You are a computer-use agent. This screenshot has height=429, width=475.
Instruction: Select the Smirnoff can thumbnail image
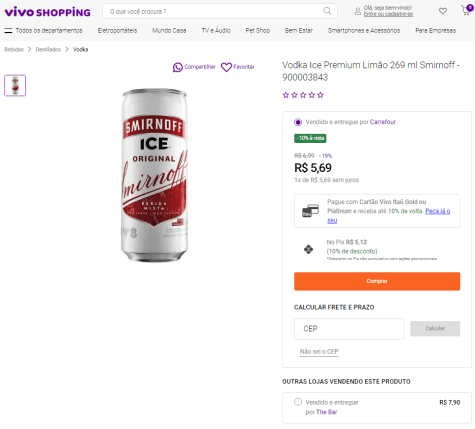pos(15,86)
